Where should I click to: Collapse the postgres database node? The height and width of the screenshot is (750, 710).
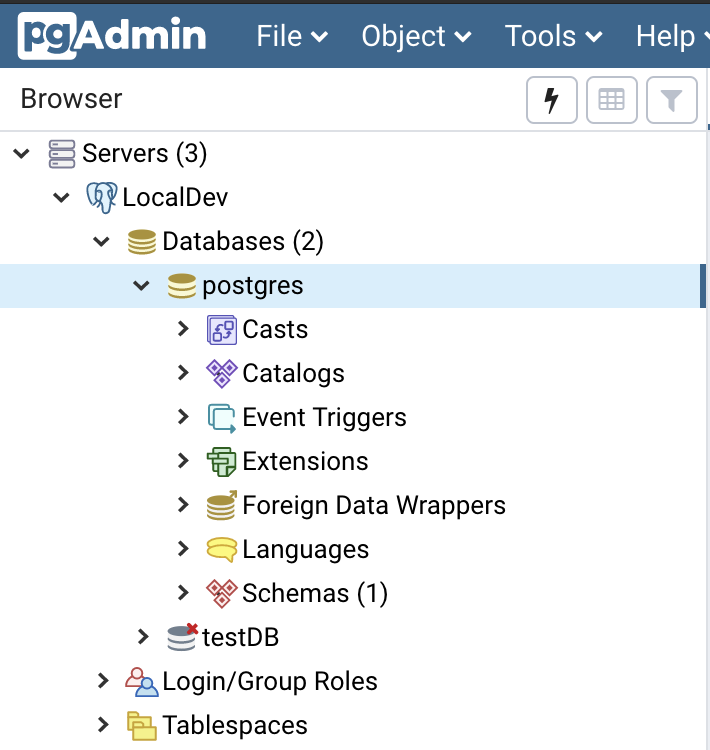point(142,286)
